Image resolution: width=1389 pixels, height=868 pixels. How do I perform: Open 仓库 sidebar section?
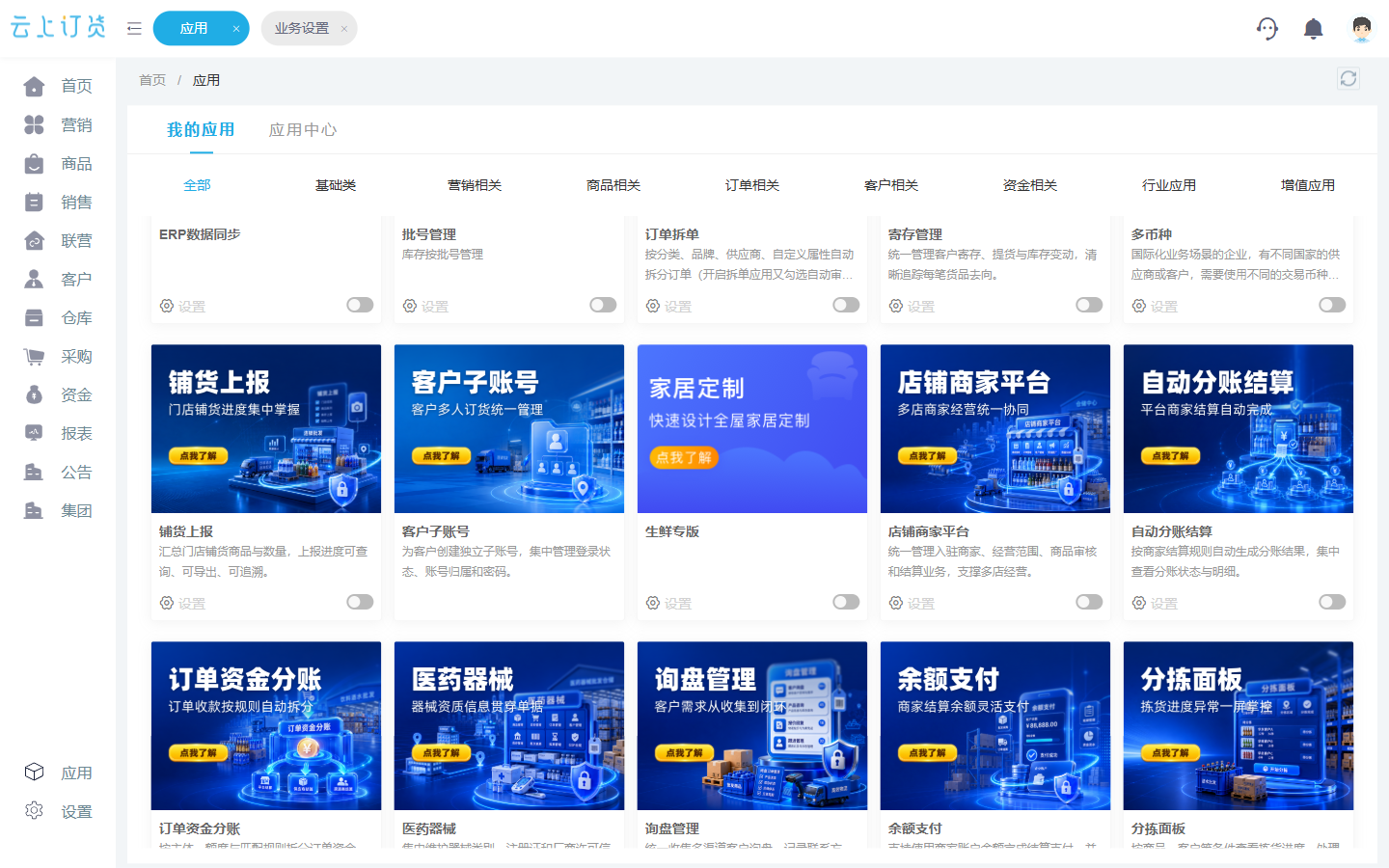tap(58, 317)
